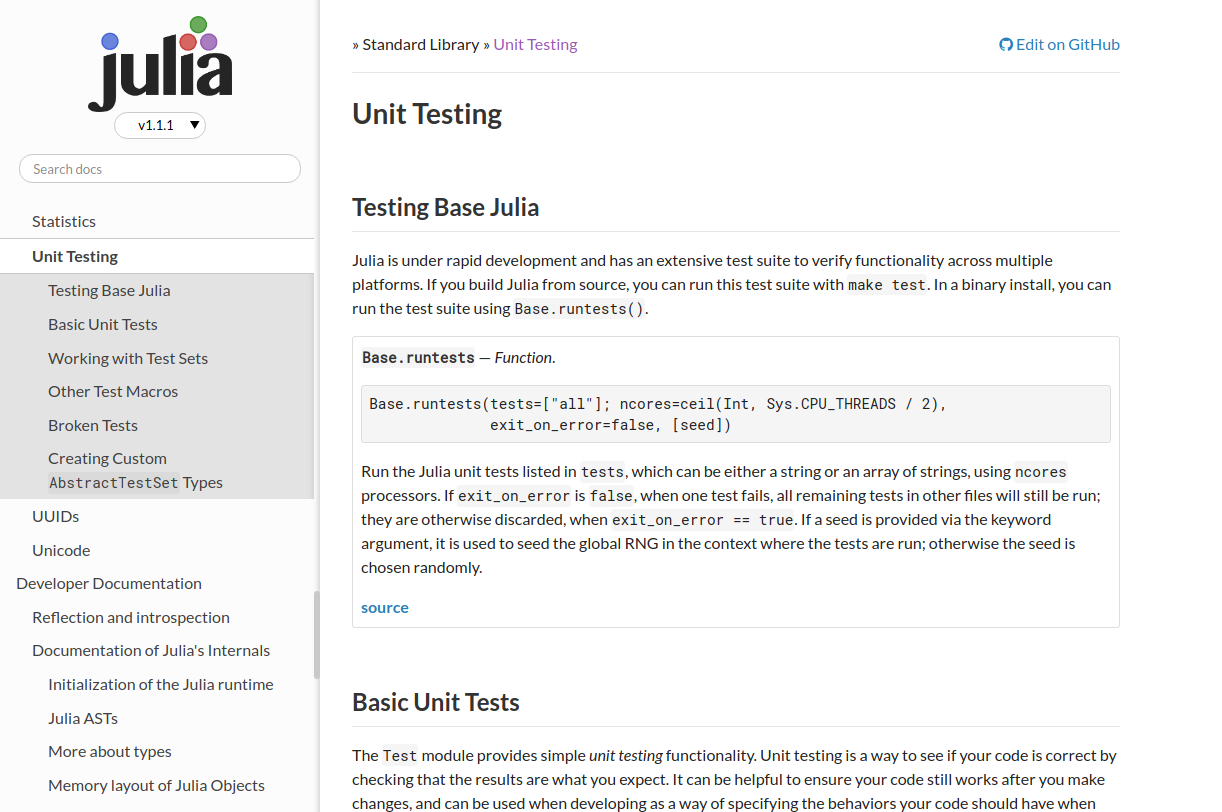
Task: Open the Statistics page in sidebar
Action: (x=64, y=221)
